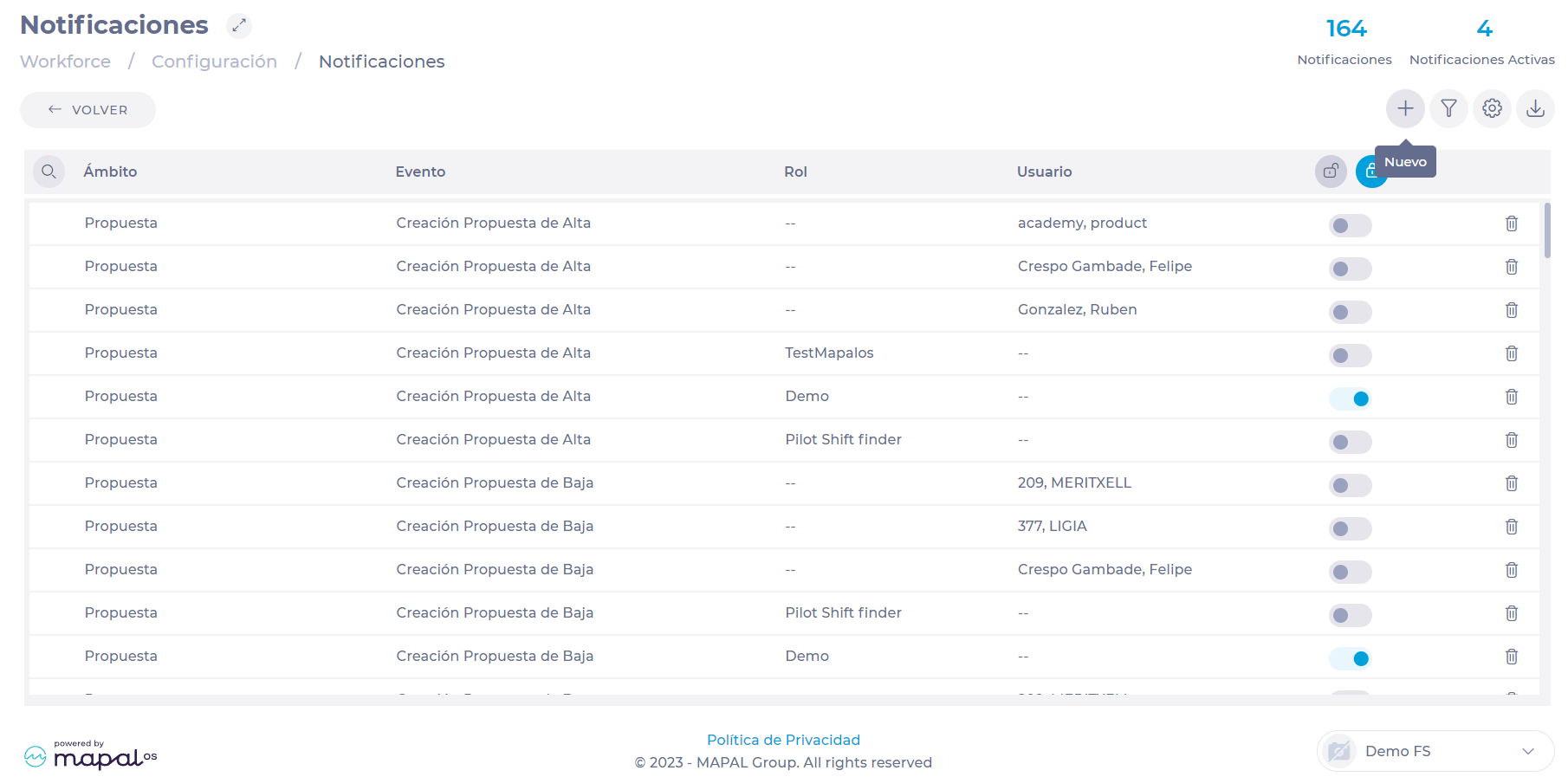The height and width of the screenshot is (777, 1568).
Task: Click the expand fullscreen icon next to Notificaciones
Action: point(239,26)
